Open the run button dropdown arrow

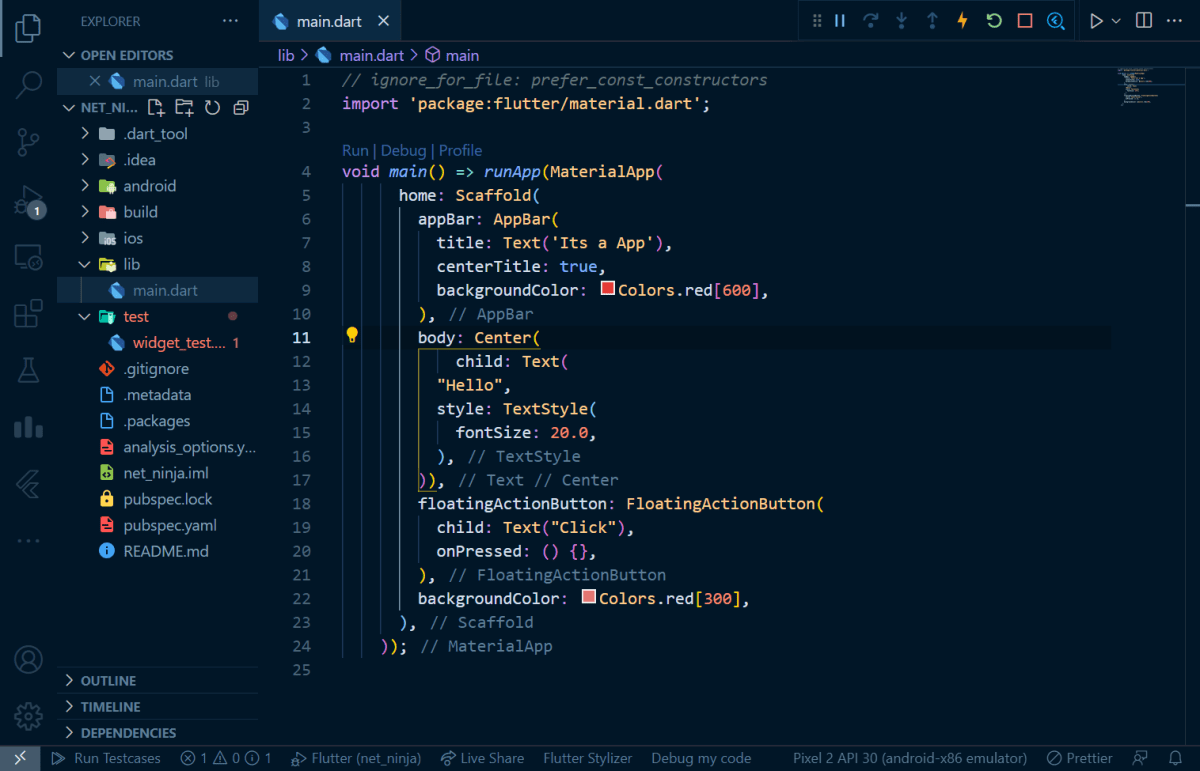1117,21
